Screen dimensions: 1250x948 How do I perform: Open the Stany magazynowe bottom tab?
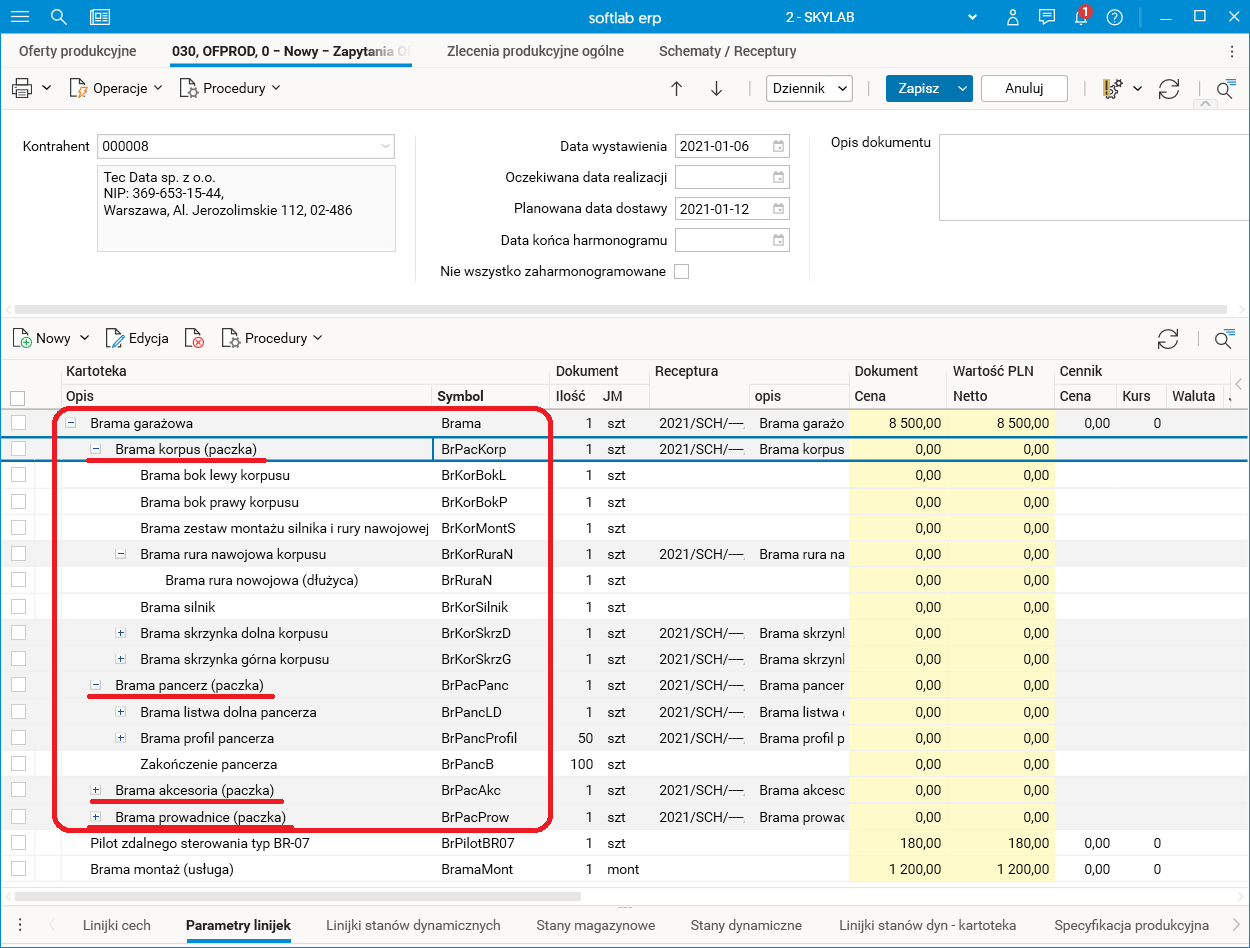coord(595,925)
